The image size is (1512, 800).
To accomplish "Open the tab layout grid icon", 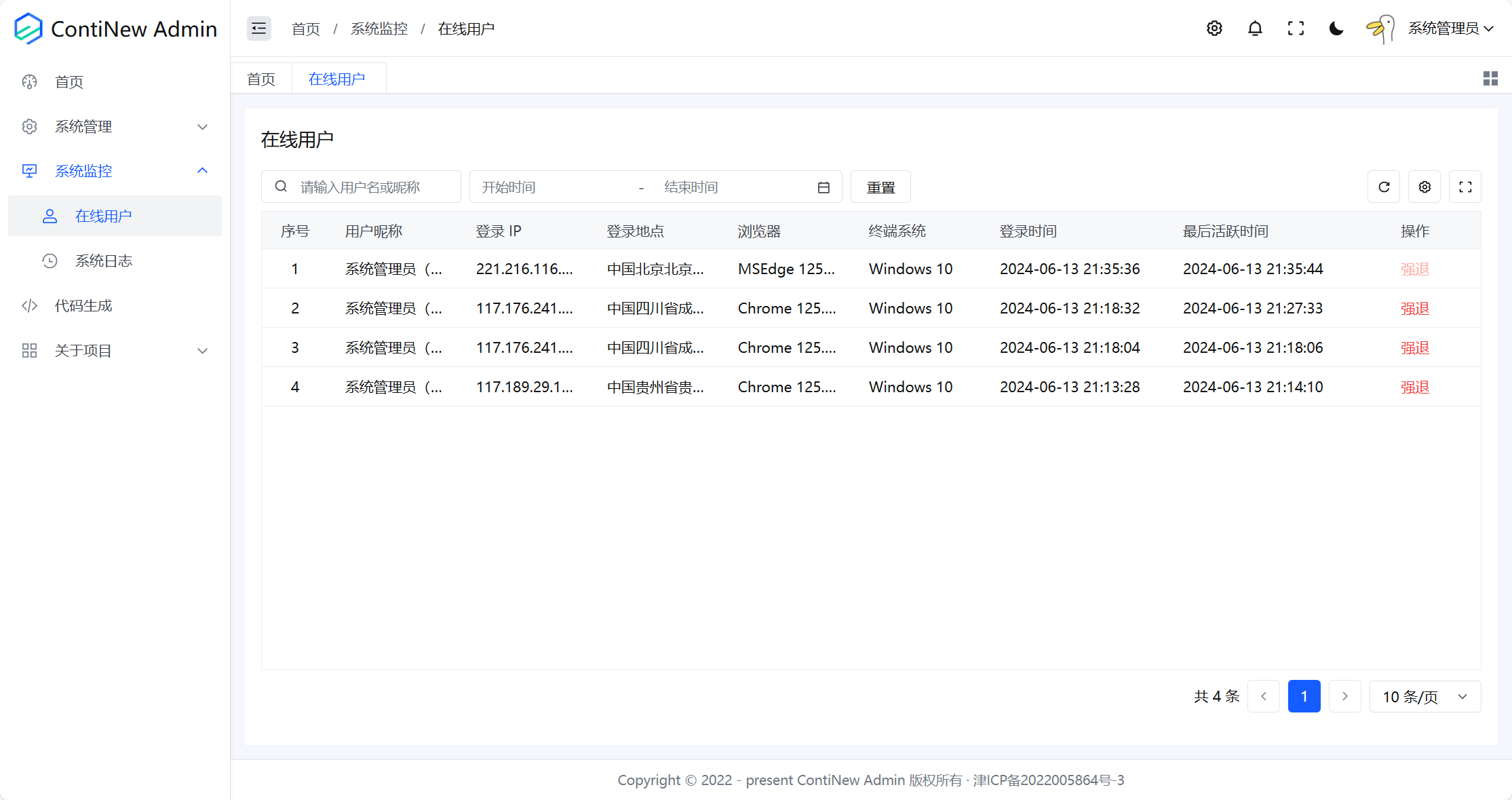I will (1490, 78).
